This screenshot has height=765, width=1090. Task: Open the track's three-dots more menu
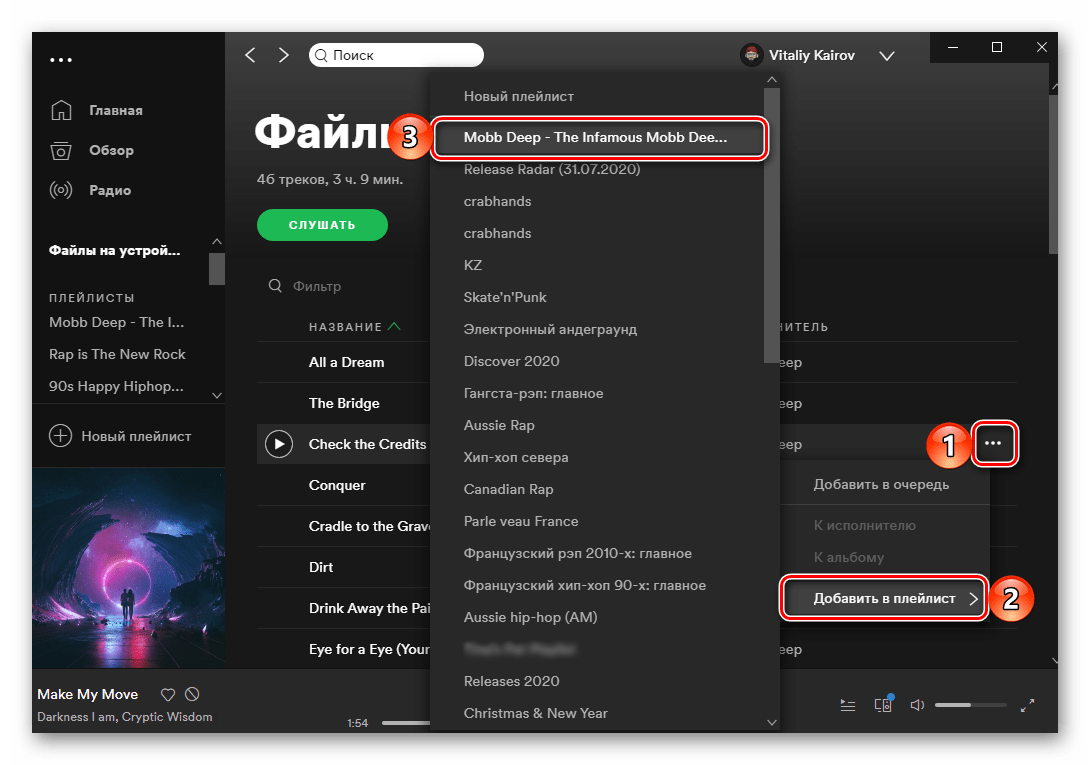click(993, 443)
